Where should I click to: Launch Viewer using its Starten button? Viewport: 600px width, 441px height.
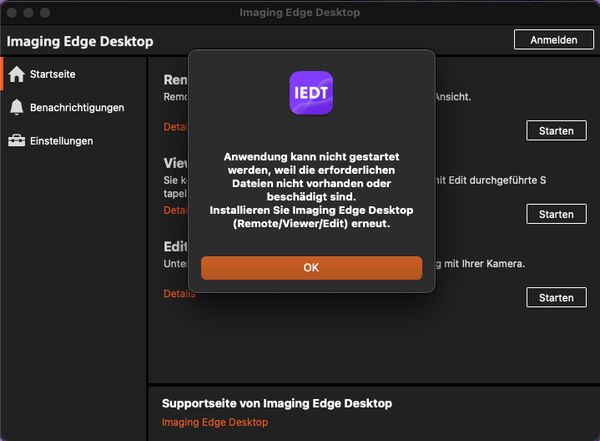pyautogui.click(x=556, y=214)
